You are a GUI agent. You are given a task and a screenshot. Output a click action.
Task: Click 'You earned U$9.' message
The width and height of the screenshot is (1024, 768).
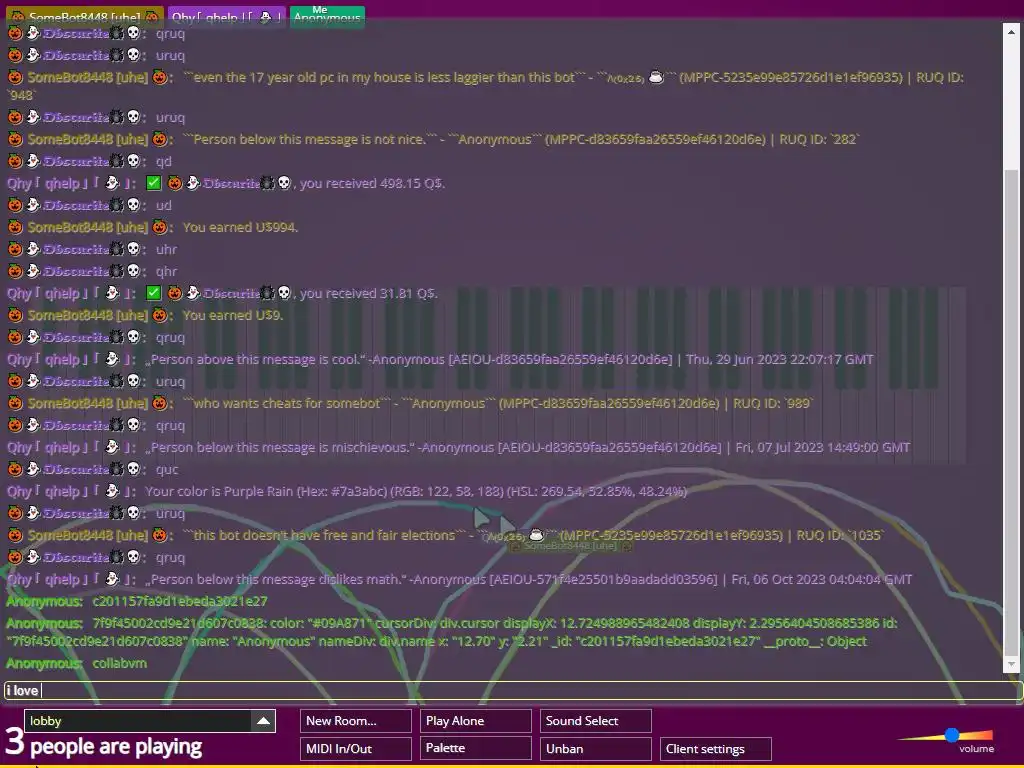[232, 315]
